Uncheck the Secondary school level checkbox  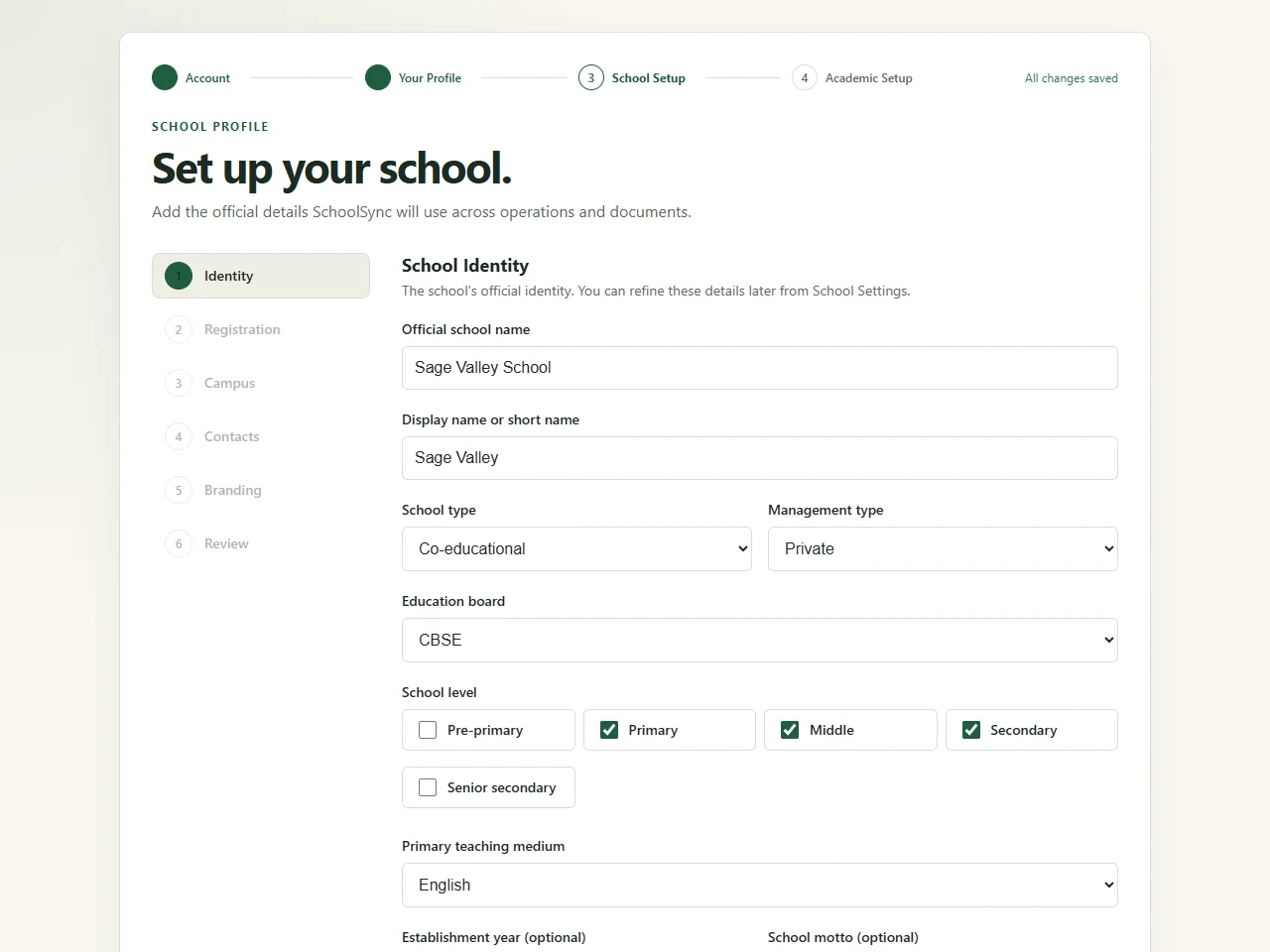(x=971, y=730)
